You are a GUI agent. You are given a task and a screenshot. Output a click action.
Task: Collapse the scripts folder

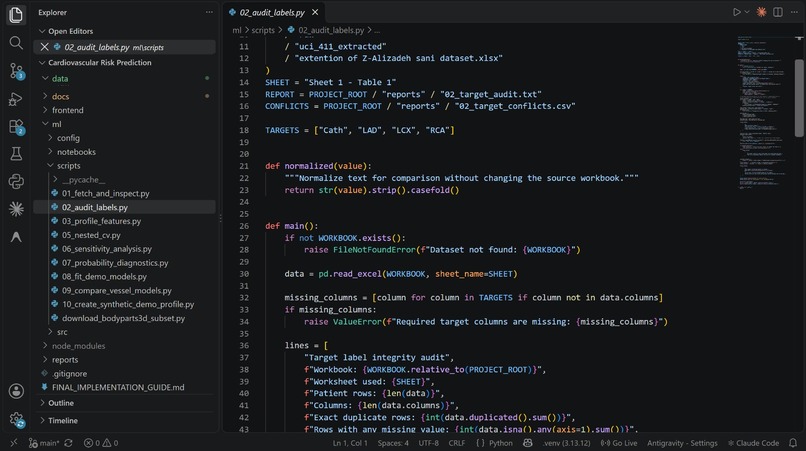tap(50, 166)
